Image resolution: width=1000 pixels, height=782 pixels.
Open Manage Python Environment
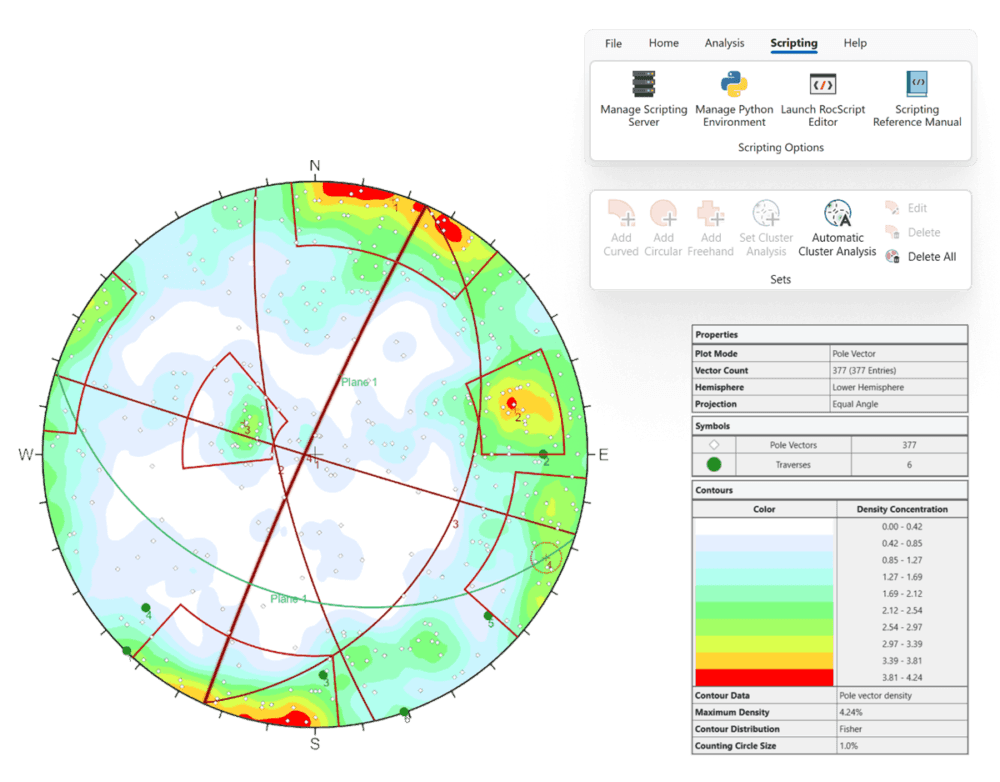[734, 99]
